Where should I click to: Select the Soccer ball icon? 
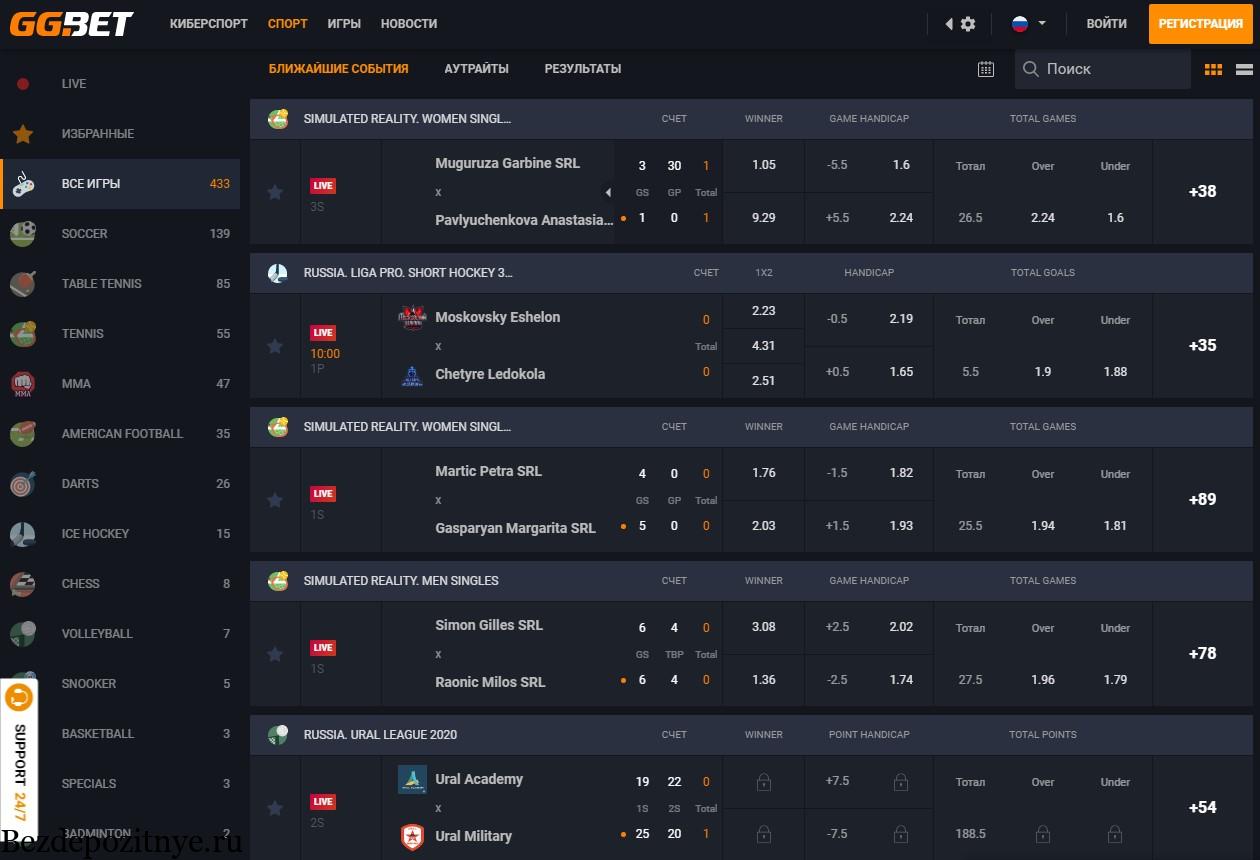(23, 234)
